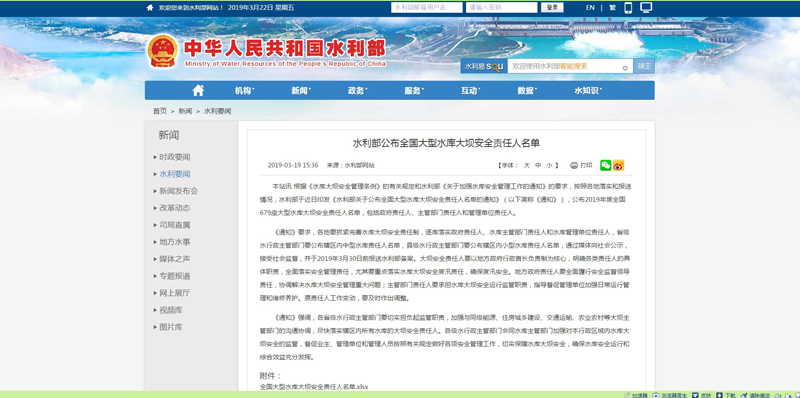This screenshot has width=800, height=398.
Task: Expand 时政要闻 in the news sidebar
Action: pyautogui.click(x=174, y=157)
